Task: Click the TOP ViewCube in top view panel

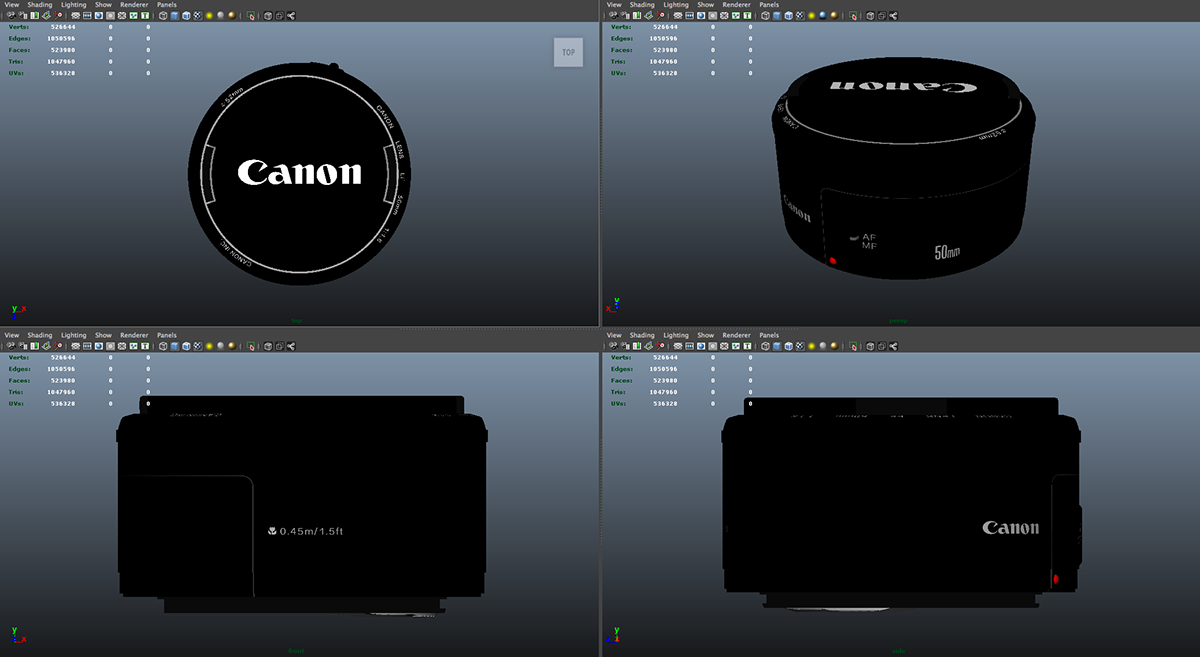Action: 568,52
